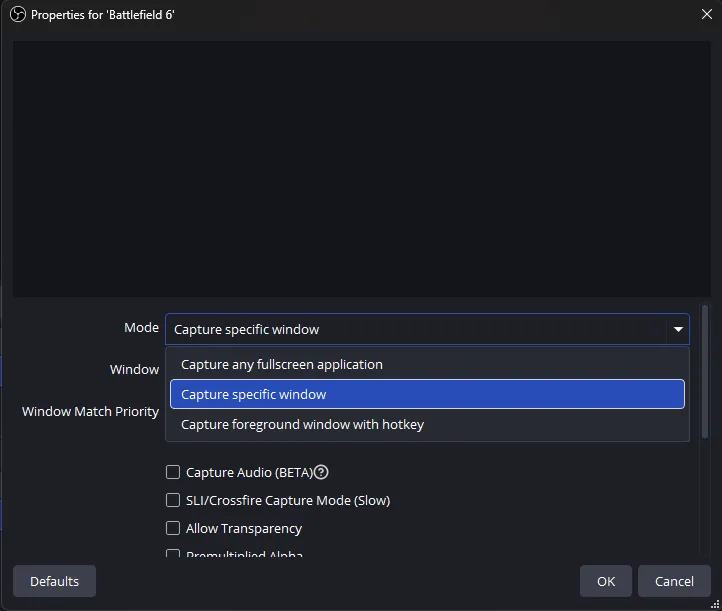Click the resize grip in dialog corner

pos(715,604)
